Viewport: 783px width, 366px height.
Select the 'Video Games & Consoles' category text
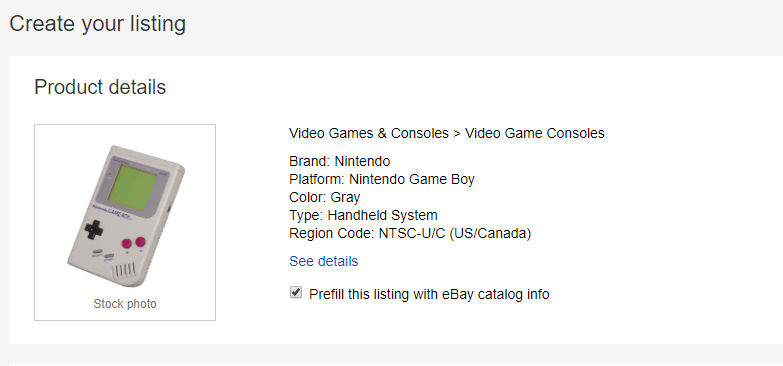[x=369, y=133]
